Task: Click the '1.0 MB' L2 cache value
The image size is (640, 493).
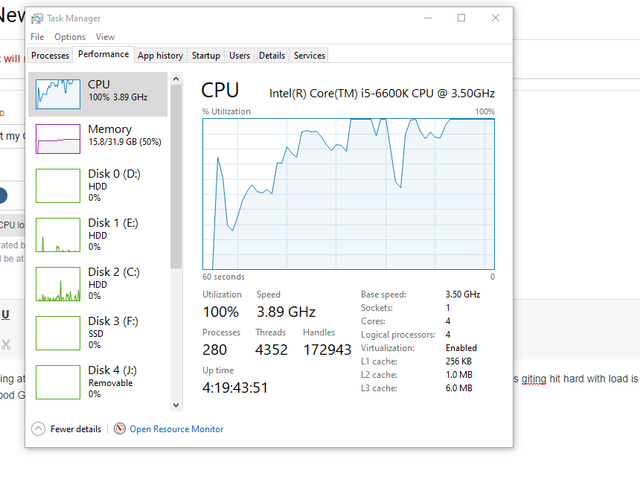Action: tap(459, 375)
